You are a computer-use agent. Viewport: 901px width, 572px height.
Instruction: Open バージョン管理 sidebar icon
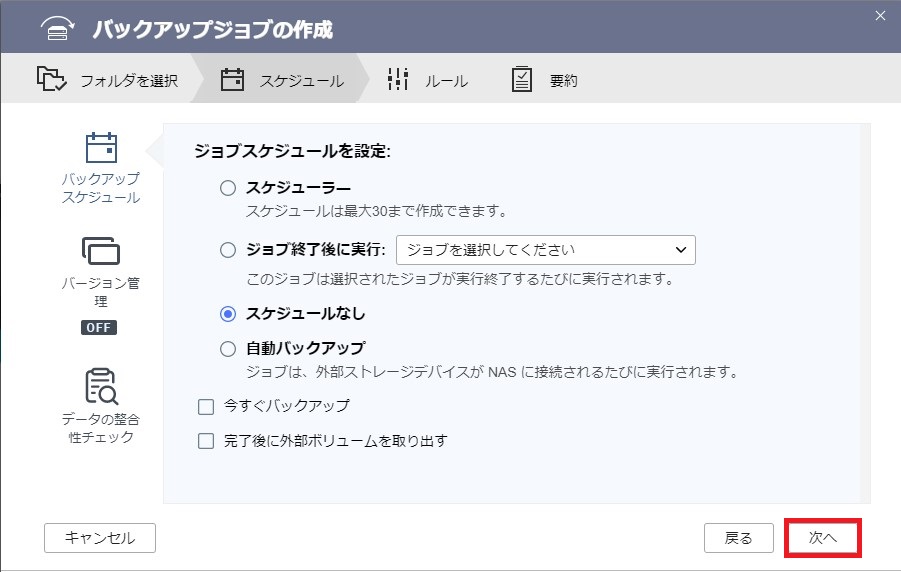pos(101,251)
